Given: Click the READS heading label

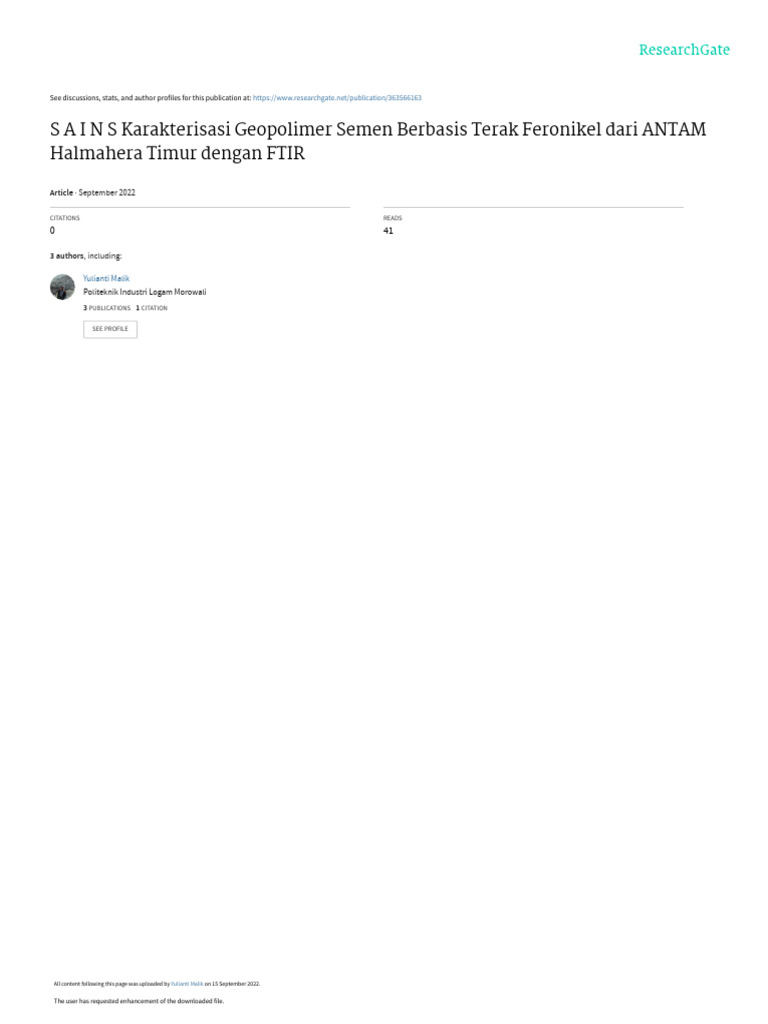Looking at the screenshot, I should click(x=392, y=218).
